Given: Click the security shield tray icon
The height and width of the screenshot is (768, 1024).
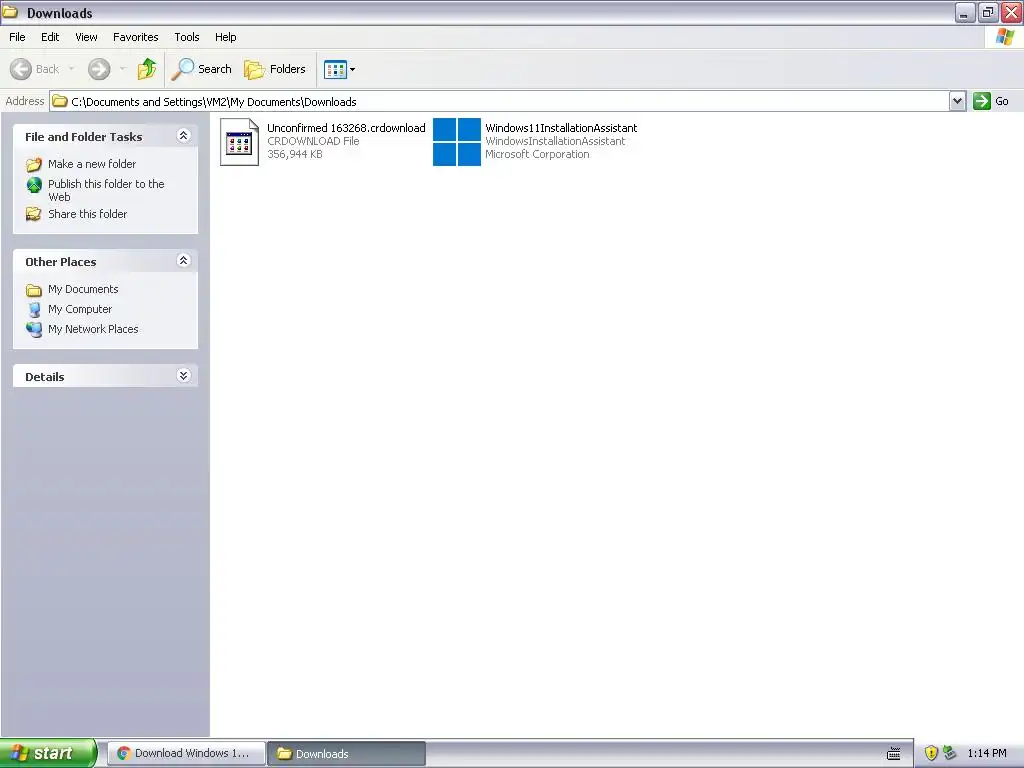Looking at the screenshot, I should (931, 754).
